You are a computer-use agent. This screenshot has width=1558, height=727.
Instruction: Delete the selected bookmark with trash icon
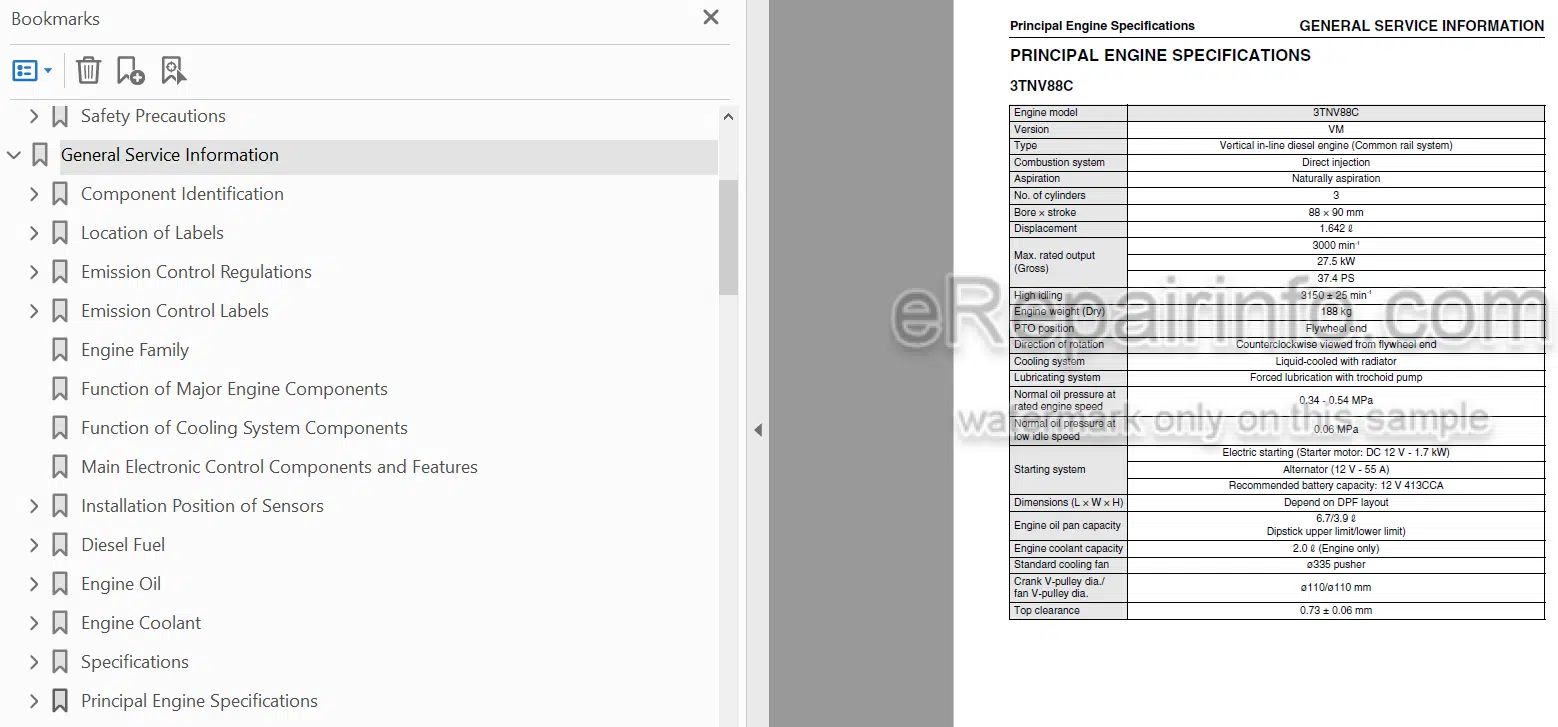click(x=88, y=70)
